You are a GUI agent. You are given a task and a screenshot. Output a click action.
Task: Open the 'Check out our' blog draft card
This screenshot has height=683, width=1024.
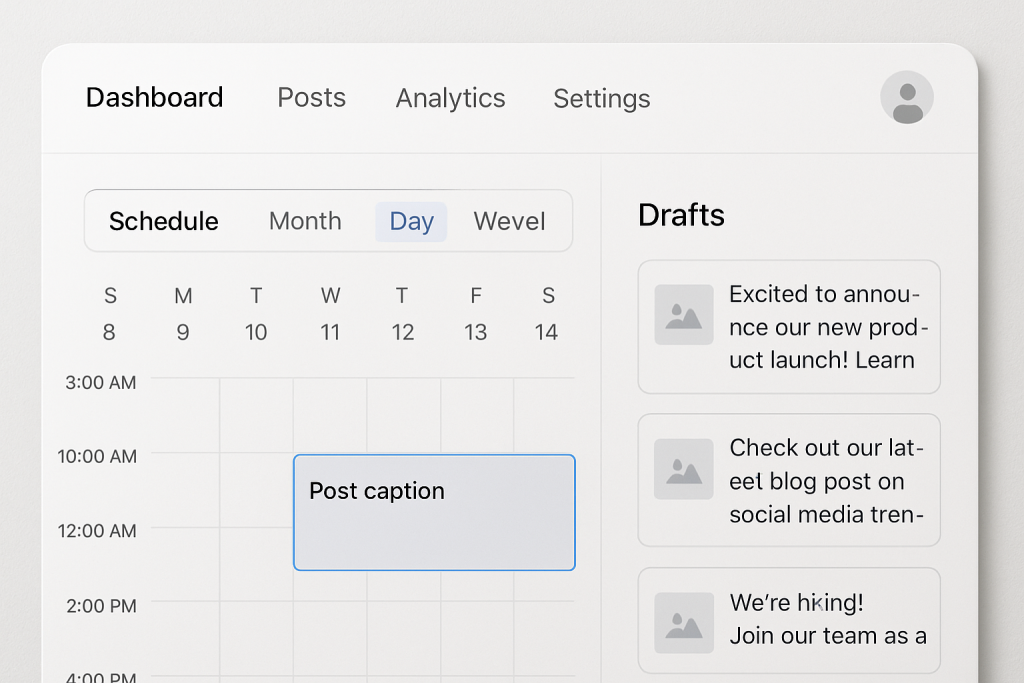click(x=789, y=480)
